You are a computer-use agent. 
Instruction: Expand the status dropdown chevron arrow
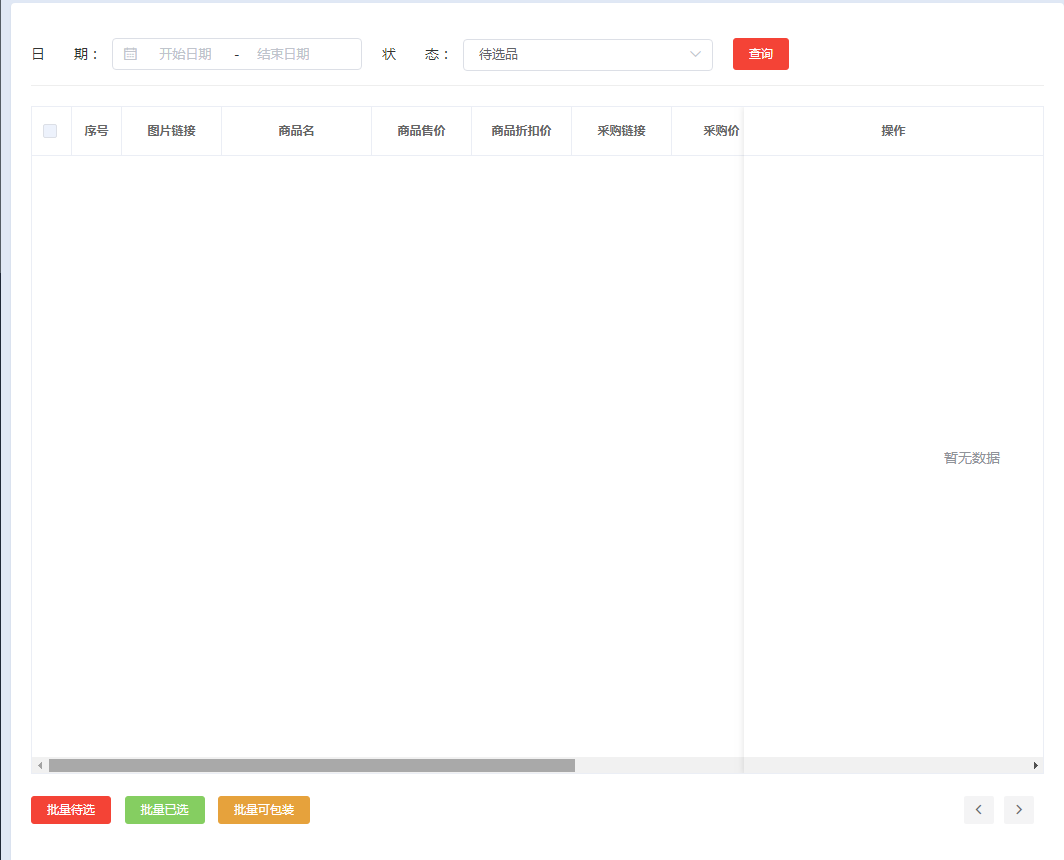click(x=695, y=54)
